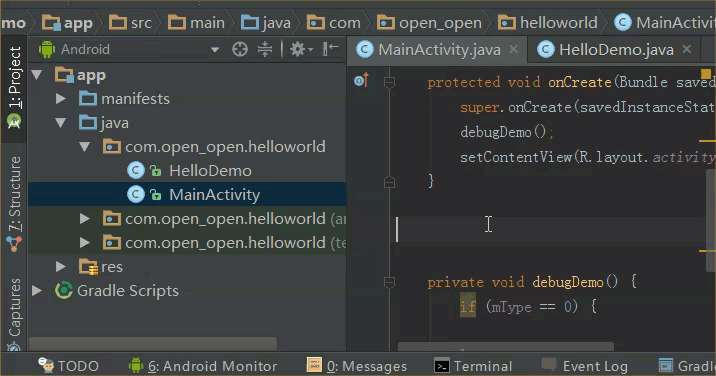The width and height of the screenshot is (716, 376).
Task: Click the override gutter icon beside onCreate
Action: coord(361,81)
